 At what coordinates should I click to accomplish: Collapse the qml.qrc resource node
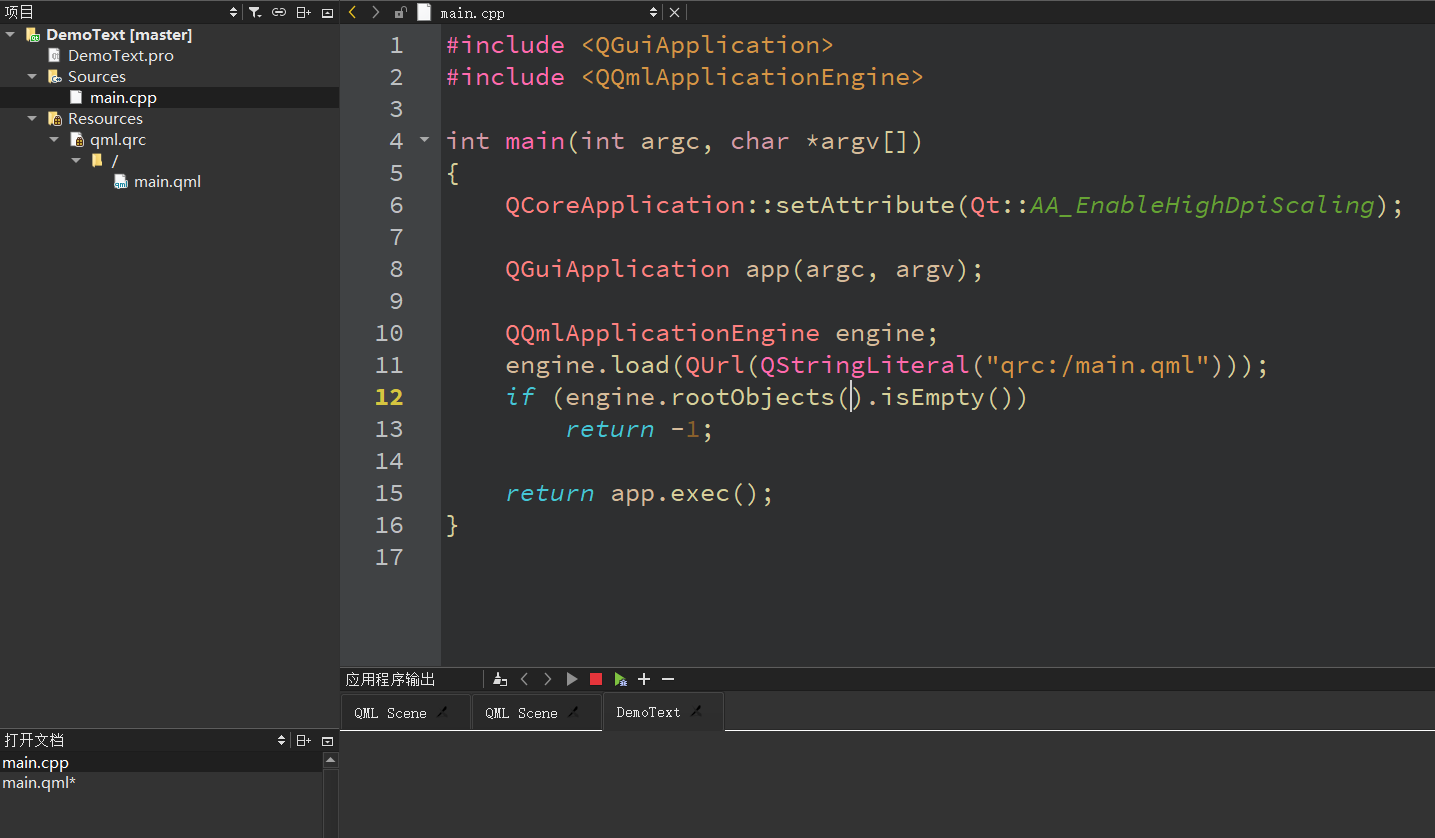click(x=53, y=139)
